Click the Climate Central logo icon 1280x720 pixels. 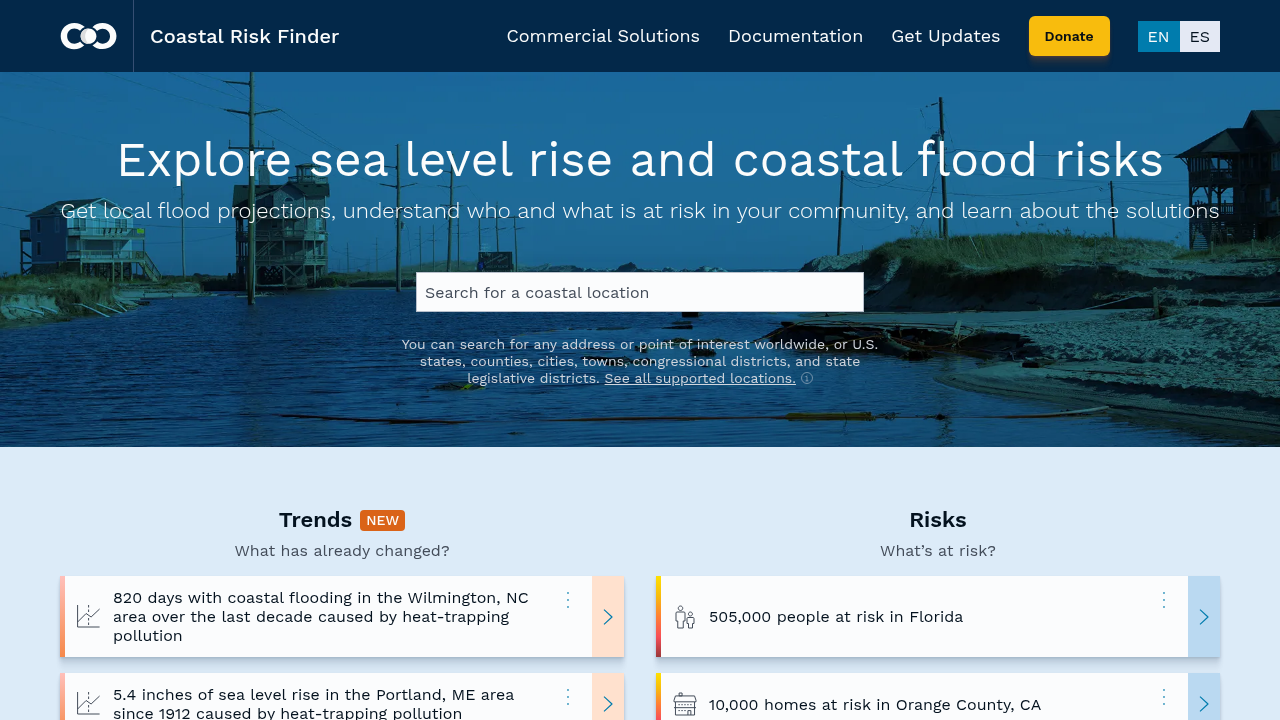(x=88, y=36)
